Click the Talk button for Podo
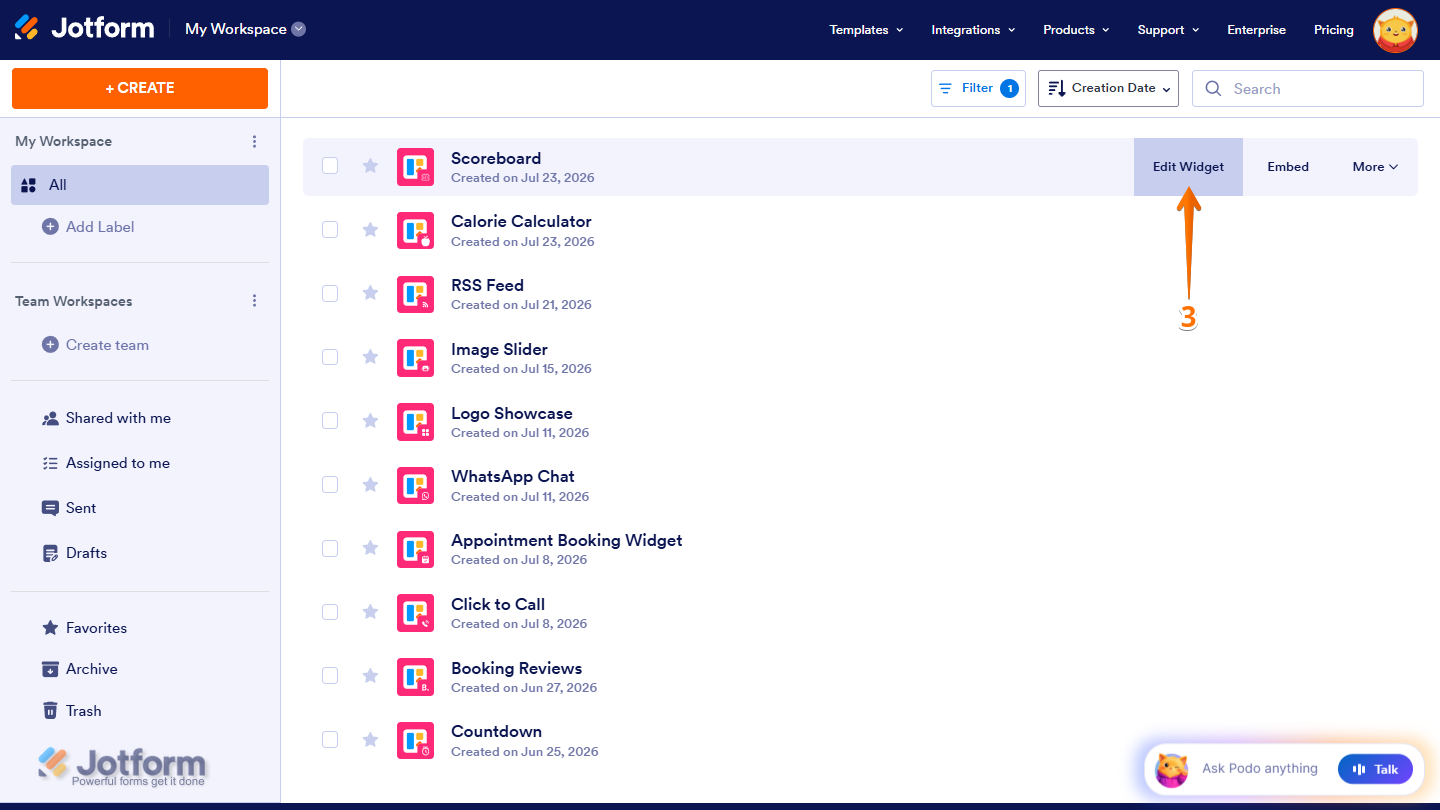This screenshot has height=810, width=1440. coord(1375,769)
